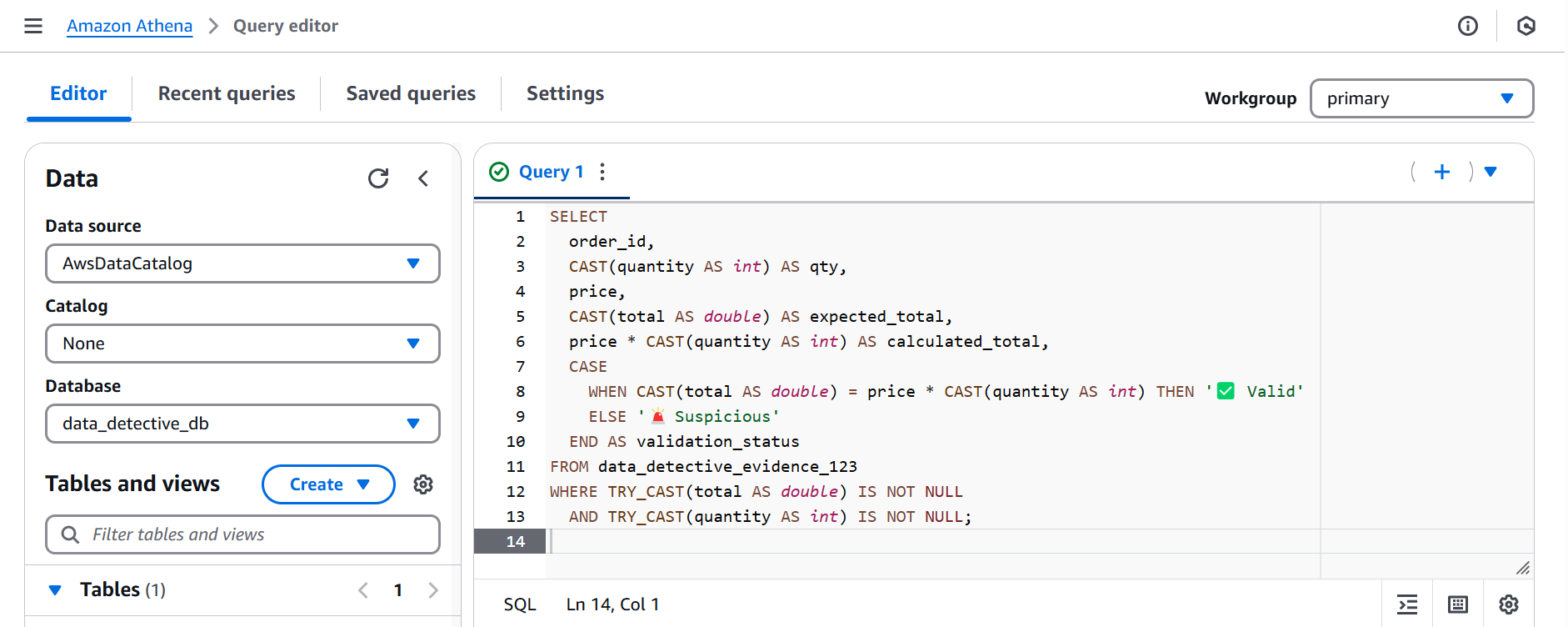Switch to the Recent queries tab
This screenshot has height=627, width=1568.
click(x=227, y=93)
